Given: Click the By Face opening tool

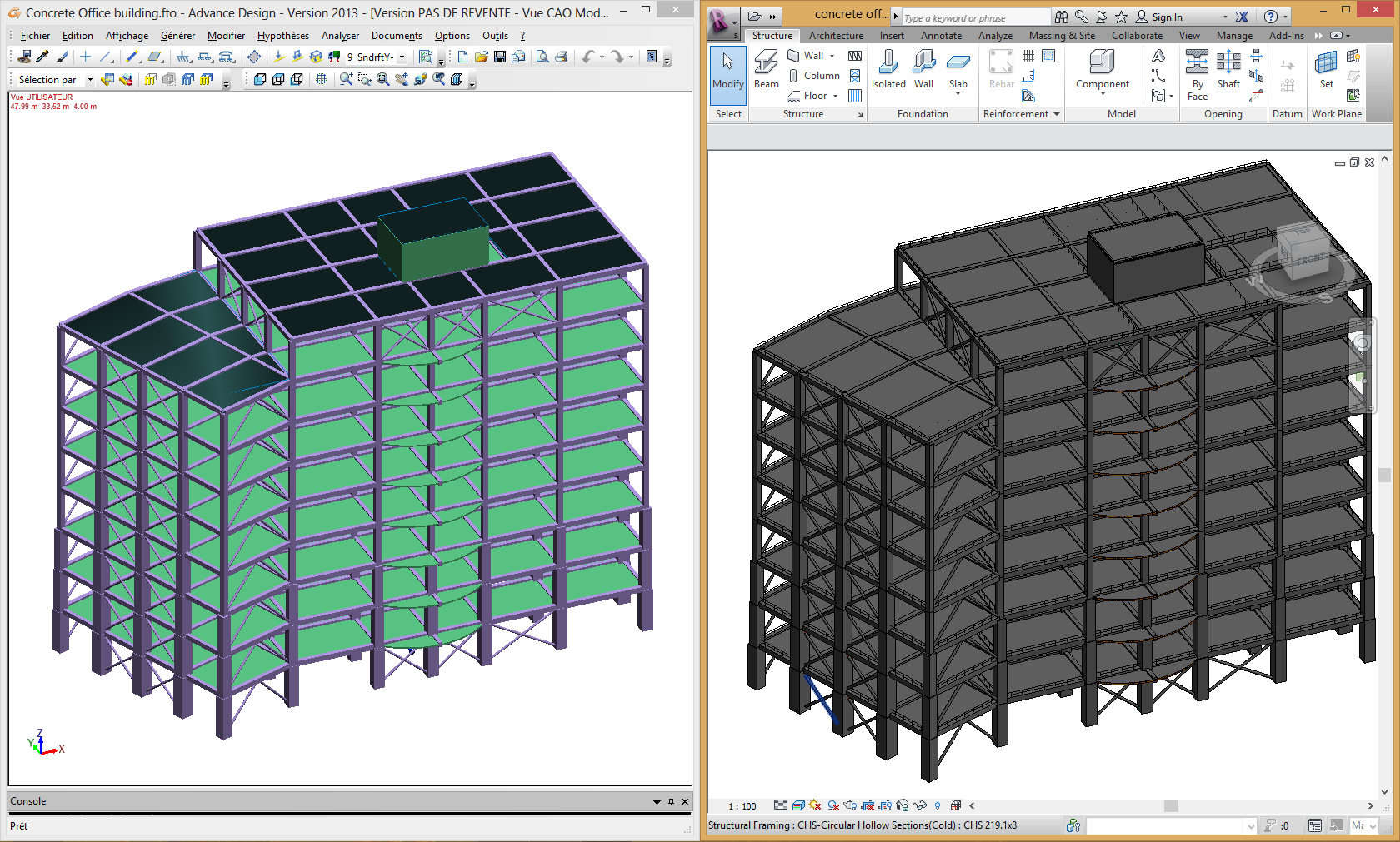Looking at the screenshot, I should [1197, 73].
